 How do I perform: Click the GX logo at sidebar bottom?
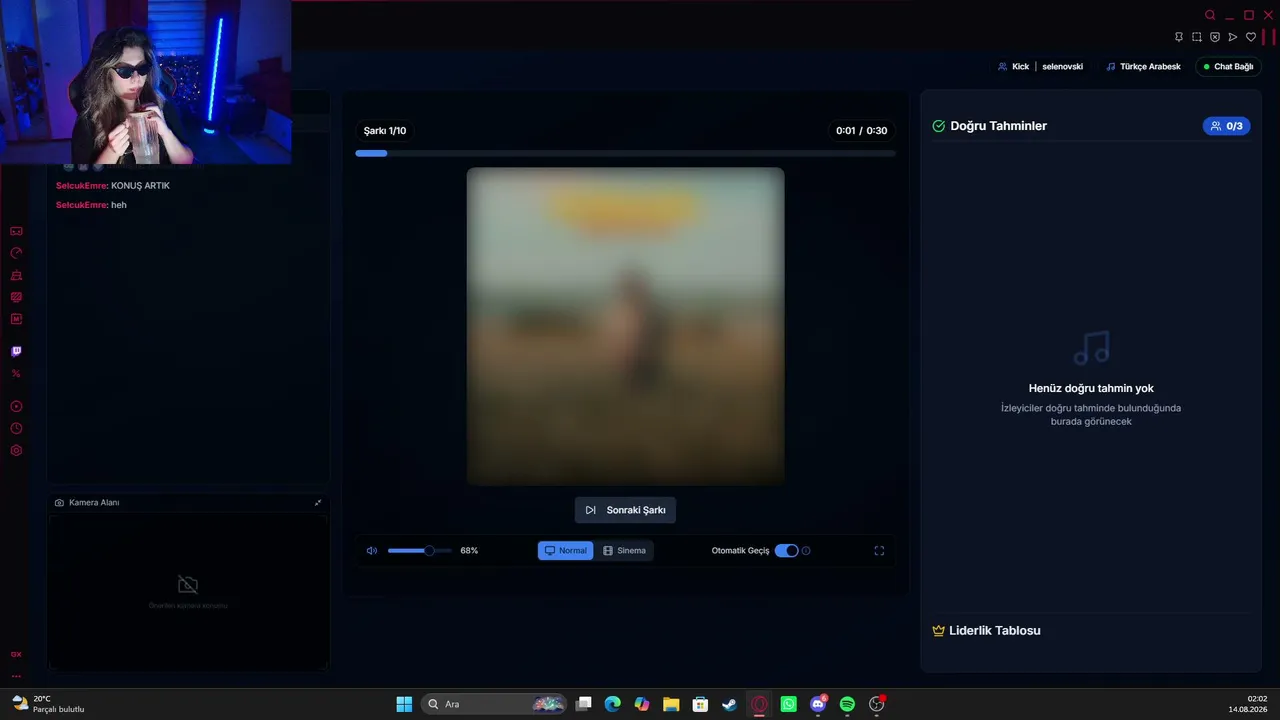pyautogui.click(x=16, y=654)
